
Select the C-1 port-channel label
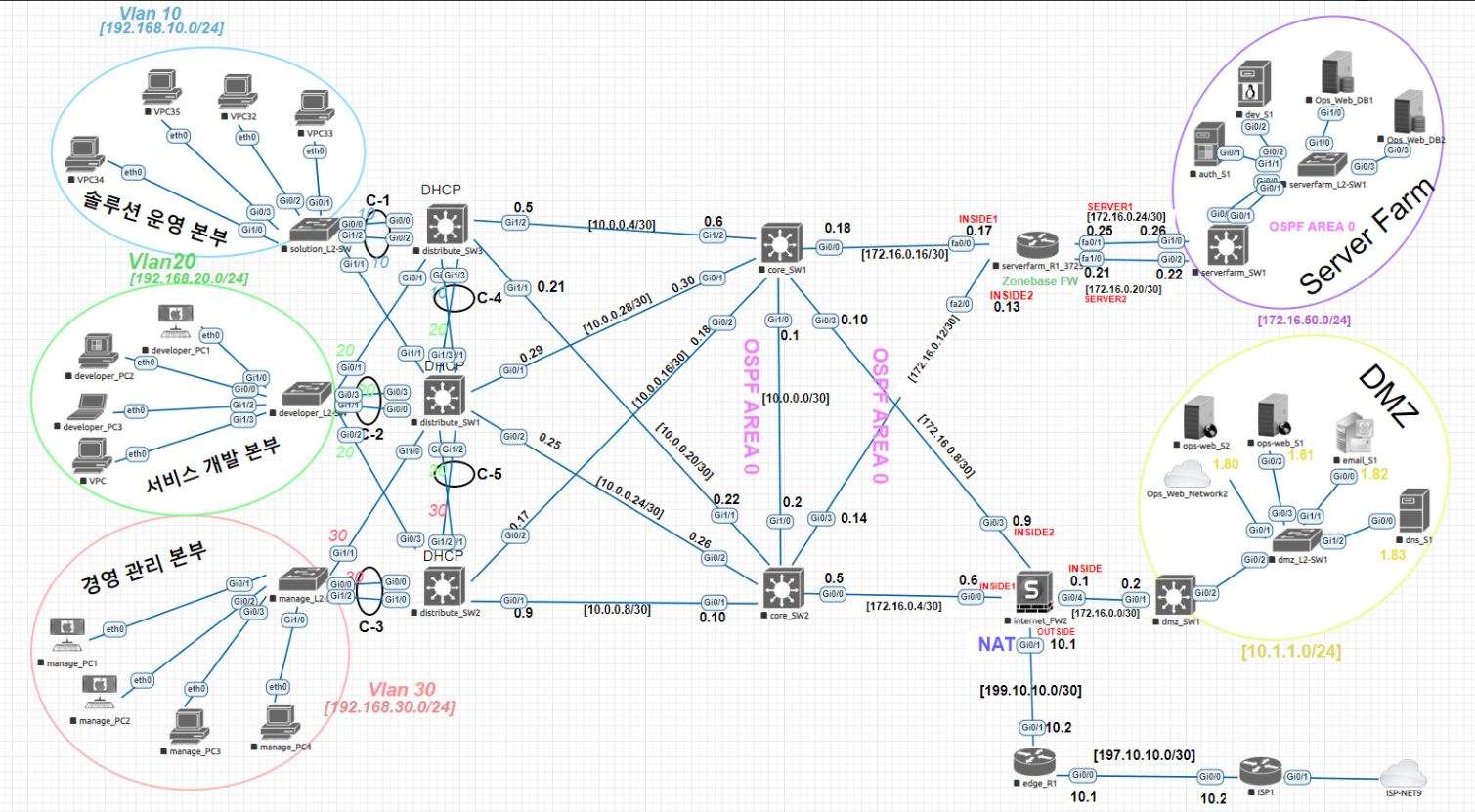(377, 201)
